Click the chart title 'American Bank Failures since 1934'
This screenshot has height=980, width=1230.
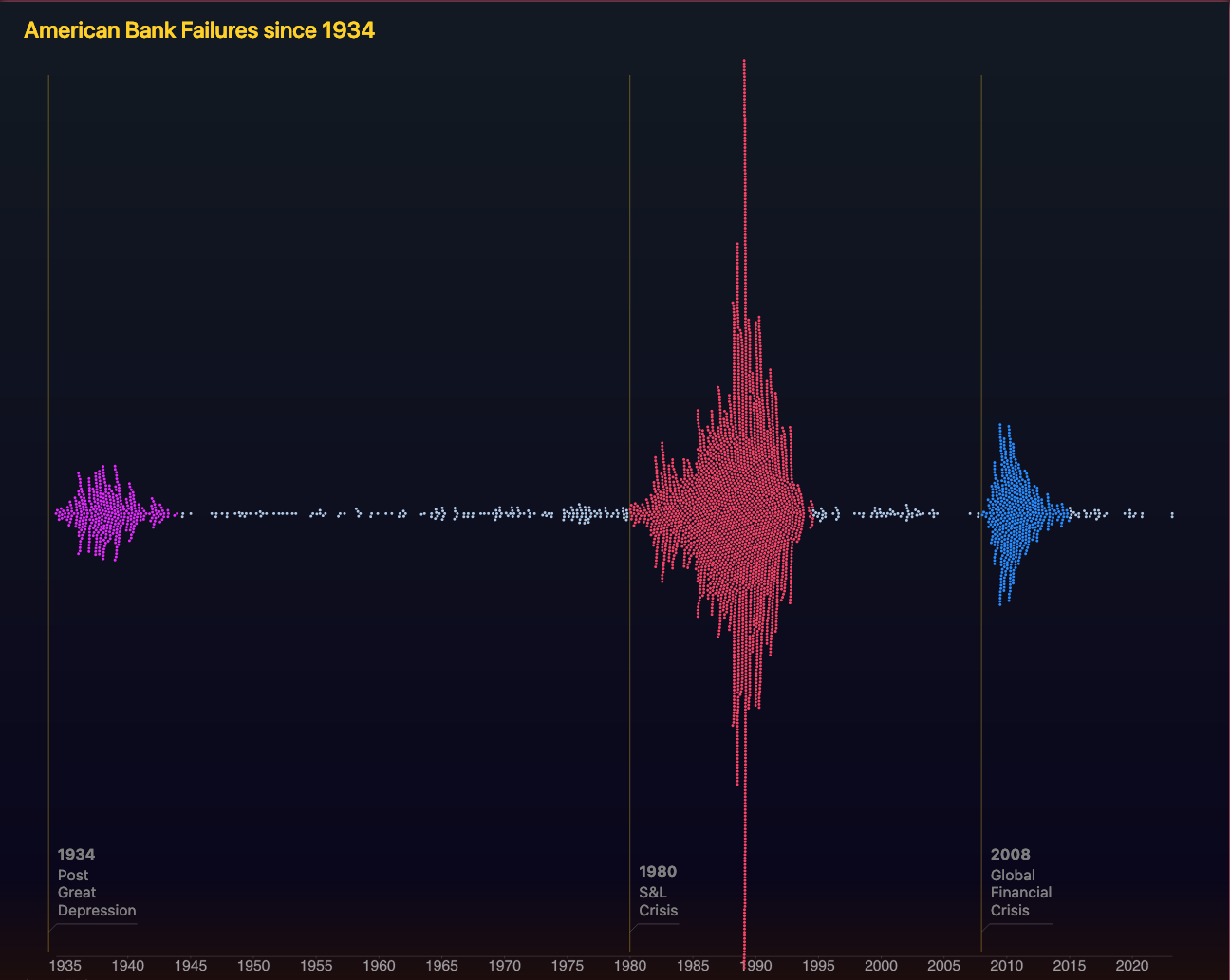click(x=199, y=30)
